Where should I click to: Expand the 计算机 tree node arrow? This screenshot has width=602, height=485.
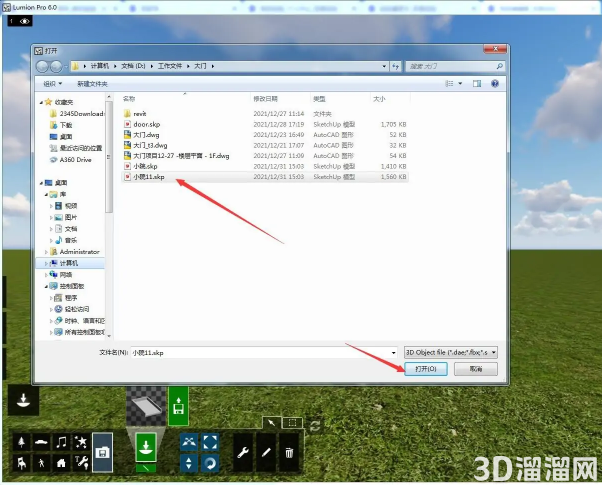46,263
